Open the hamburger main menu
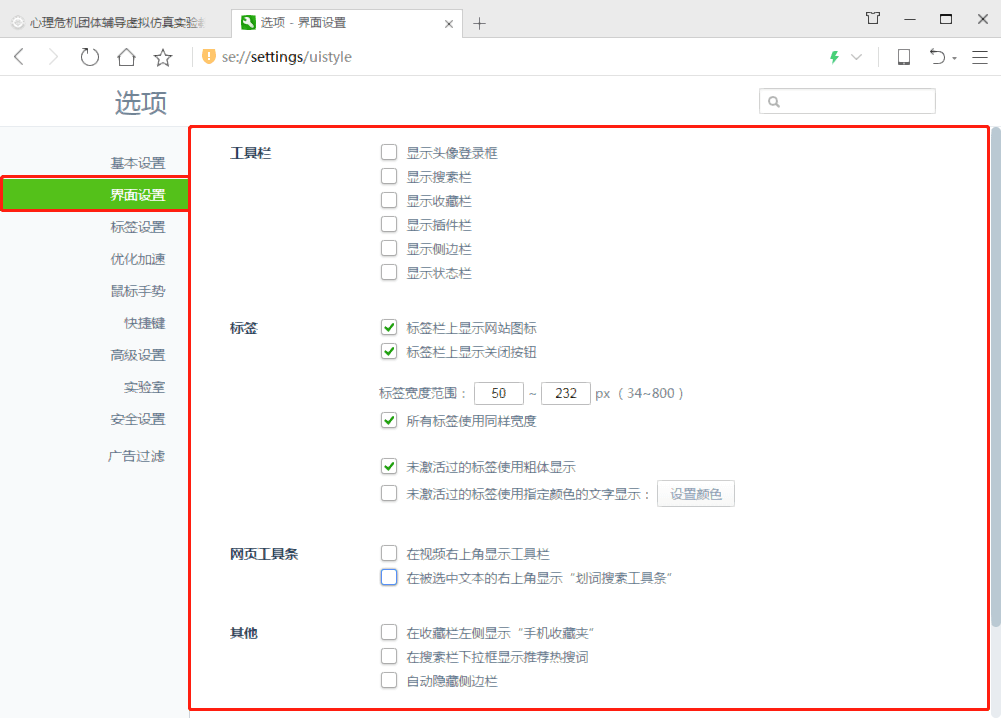This screenshot has height=718, width=1001. point(979,57)
